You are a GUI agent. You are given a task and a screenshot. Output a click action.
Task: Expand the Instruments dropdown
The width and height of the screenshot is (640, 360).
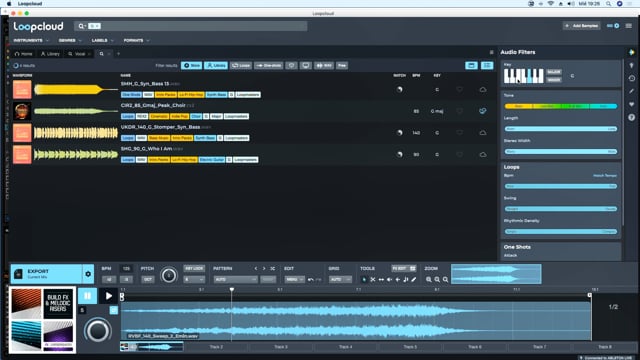click(x=31, y=40)
